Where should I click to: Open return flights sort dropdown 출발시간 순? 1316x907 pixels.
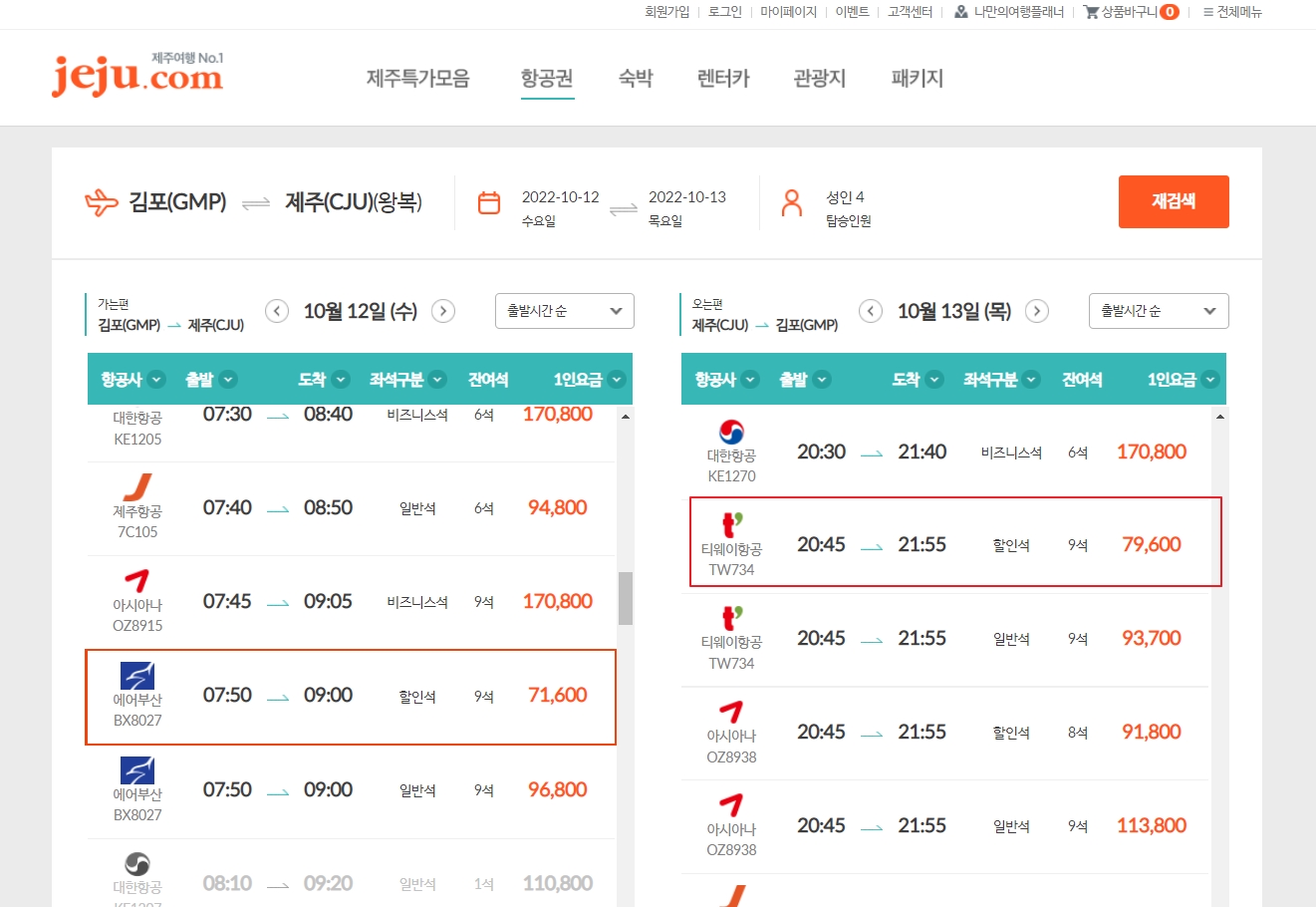click(x=1159, y=311)
